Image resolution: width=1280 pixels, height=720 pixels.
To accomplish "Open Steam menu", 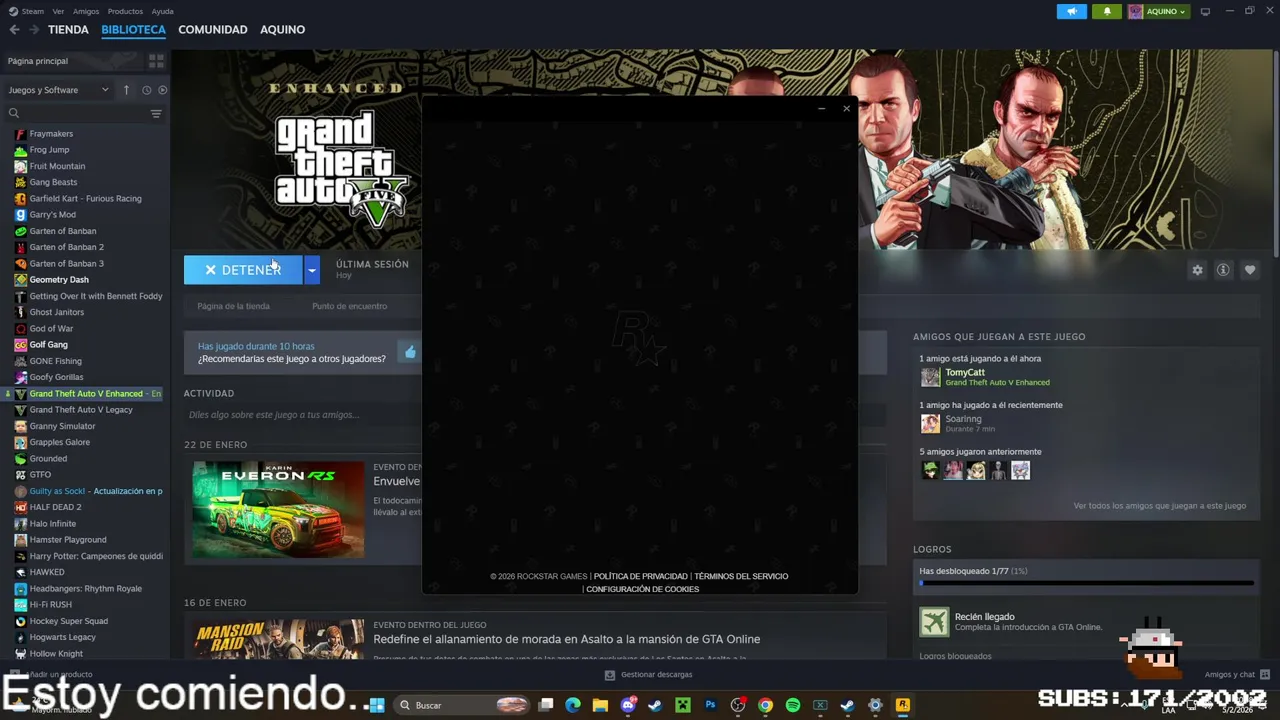I will click(x=26, y=11).
